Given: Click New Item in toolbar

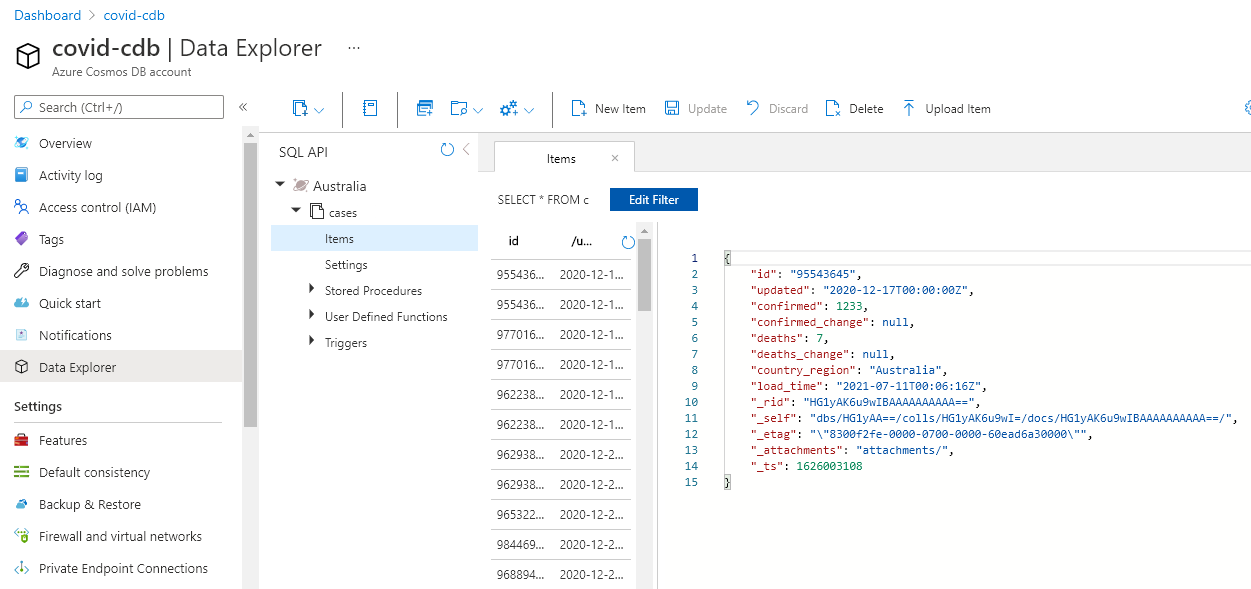Looking at the screenshot, I should point(608,108).
